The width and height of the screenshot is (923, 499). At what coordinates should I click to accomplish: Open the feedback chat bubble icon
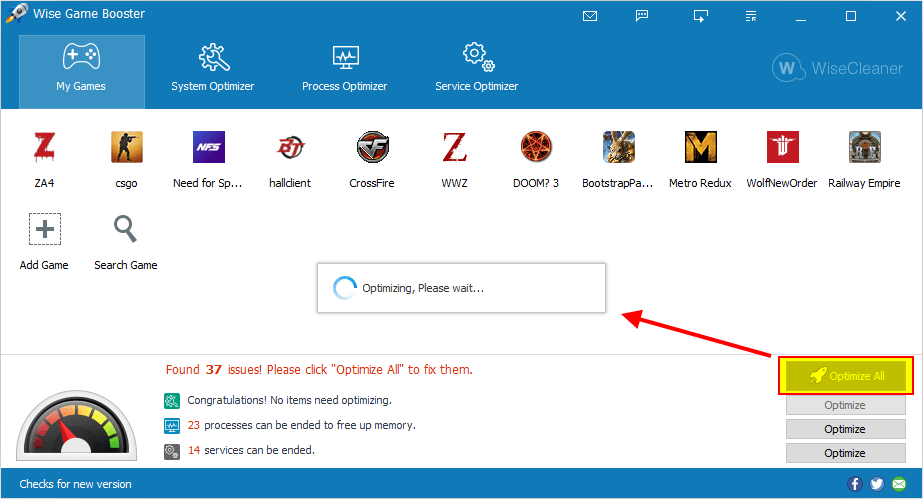click(x=642, y=16)
